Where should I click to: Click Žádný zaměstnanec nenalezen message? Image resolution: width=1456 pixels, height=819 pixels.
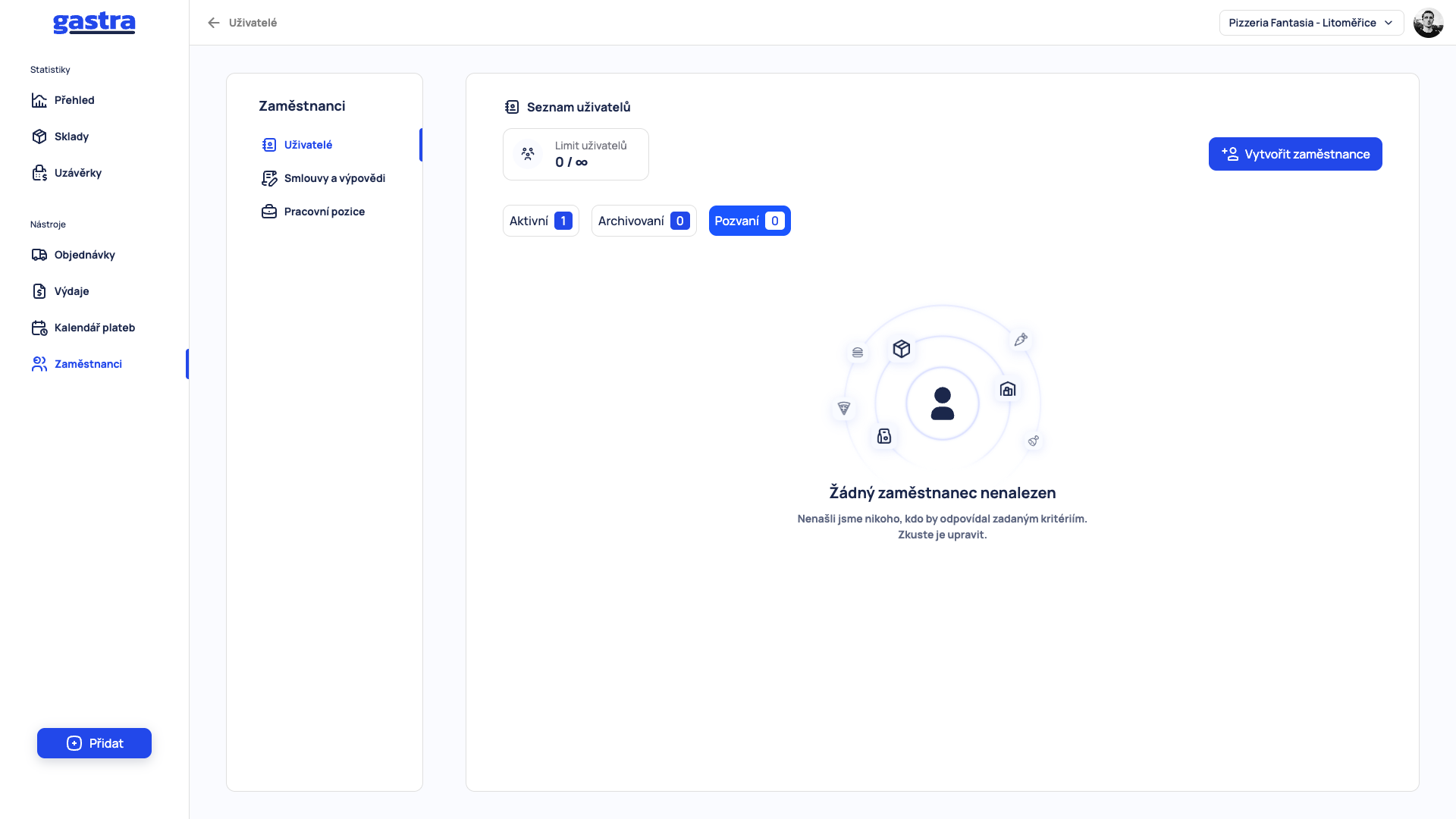[x=942, y=493]
